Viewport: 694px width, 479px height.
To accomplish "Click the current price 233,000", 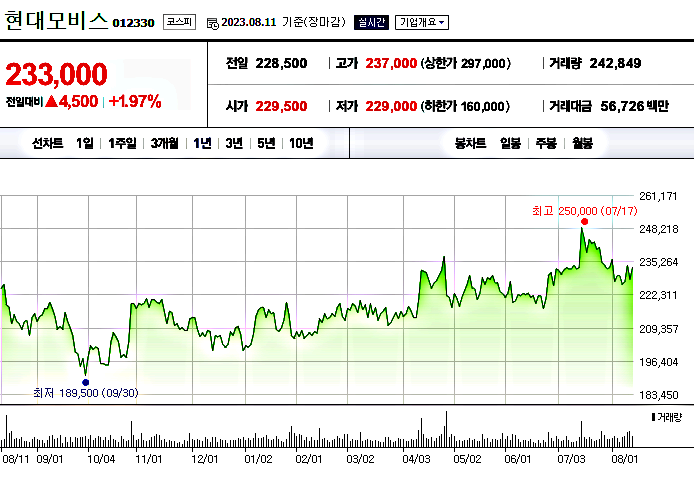I will (56, 74).
